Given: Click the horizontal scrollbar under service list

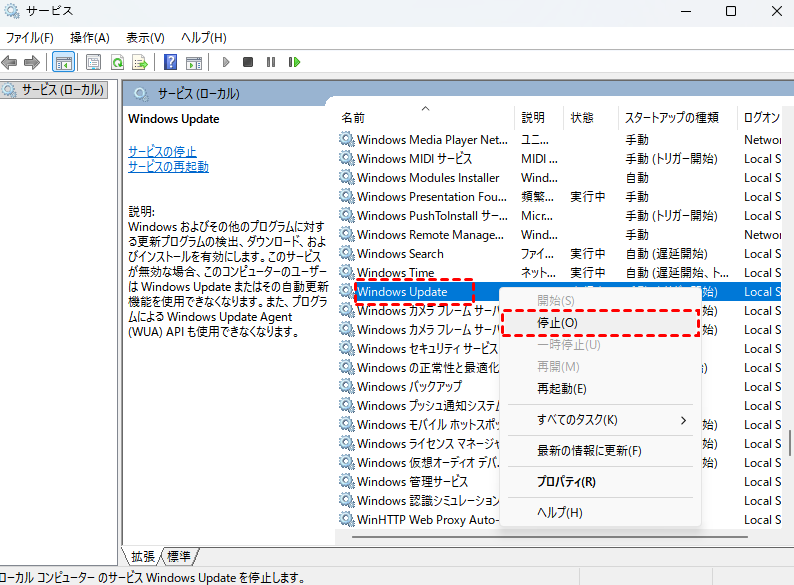Looking at the screenshot, I should [549, 536].
